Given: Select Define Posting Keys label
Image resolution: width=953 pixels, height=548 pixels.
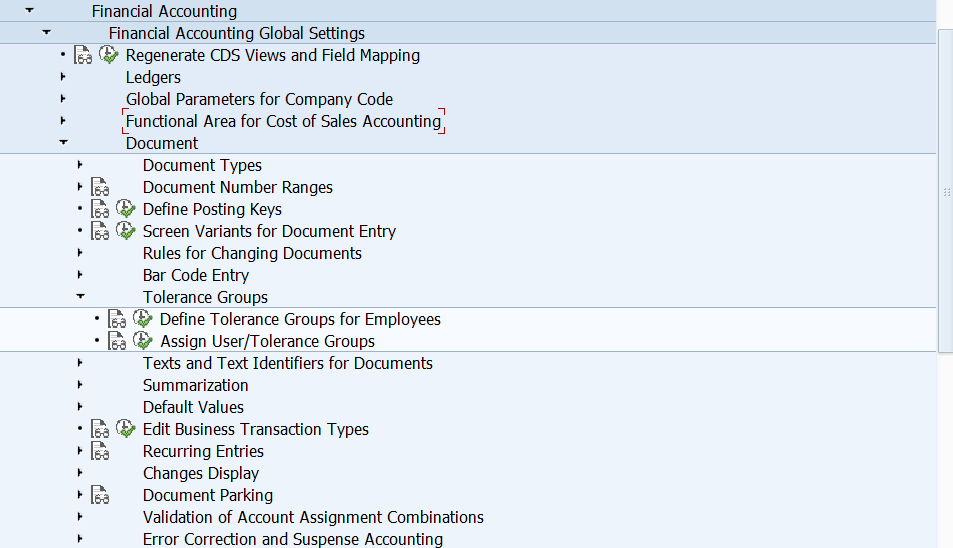Looking at the screenshot, I should pyautogui.click(x=212, y=209).
